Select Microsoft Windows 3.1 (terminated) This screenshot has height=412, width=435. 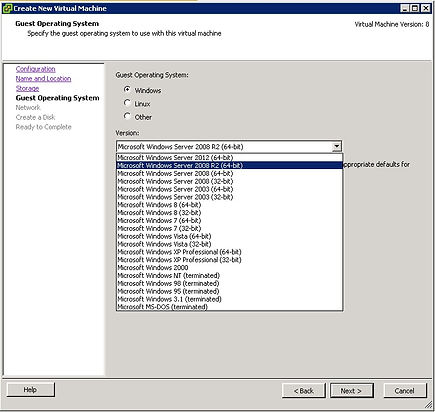[x=229, y=299]
